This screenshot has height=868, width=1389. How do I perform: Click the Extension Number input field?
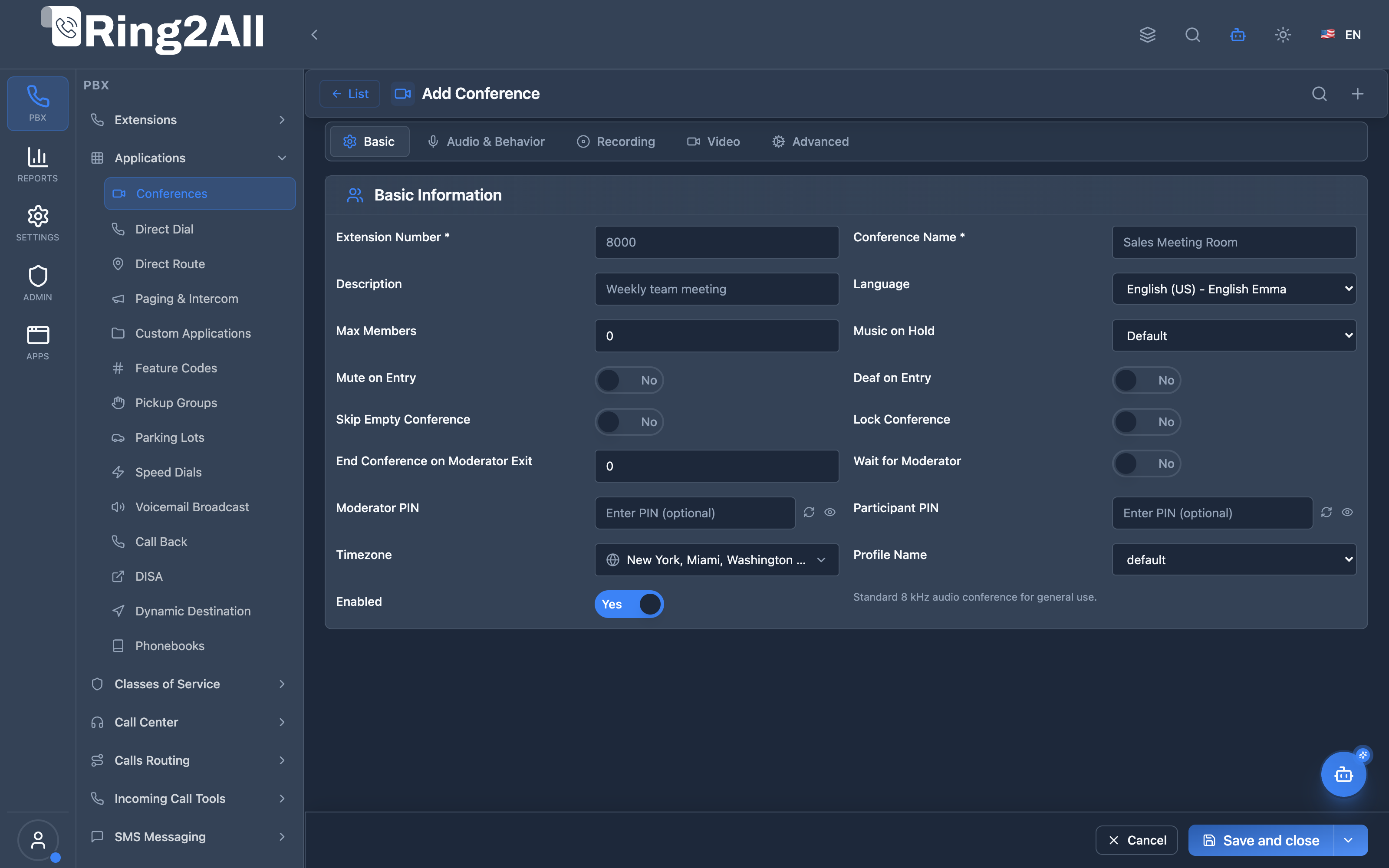716,242
